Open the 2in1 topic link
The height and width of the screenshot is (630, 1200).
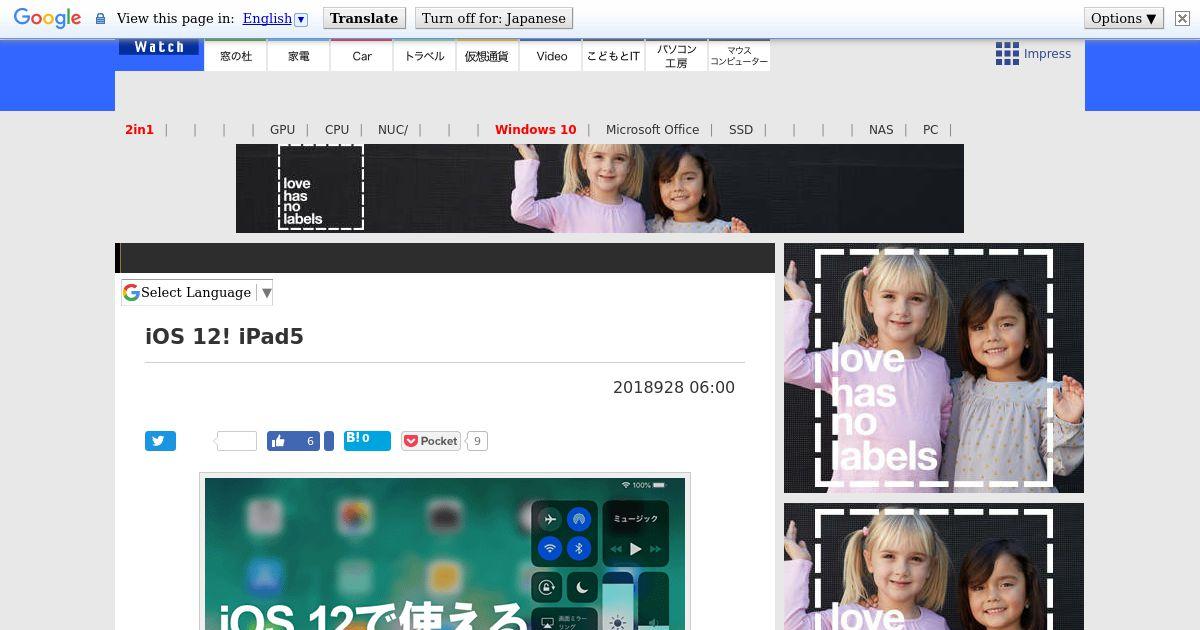[139, 129]
